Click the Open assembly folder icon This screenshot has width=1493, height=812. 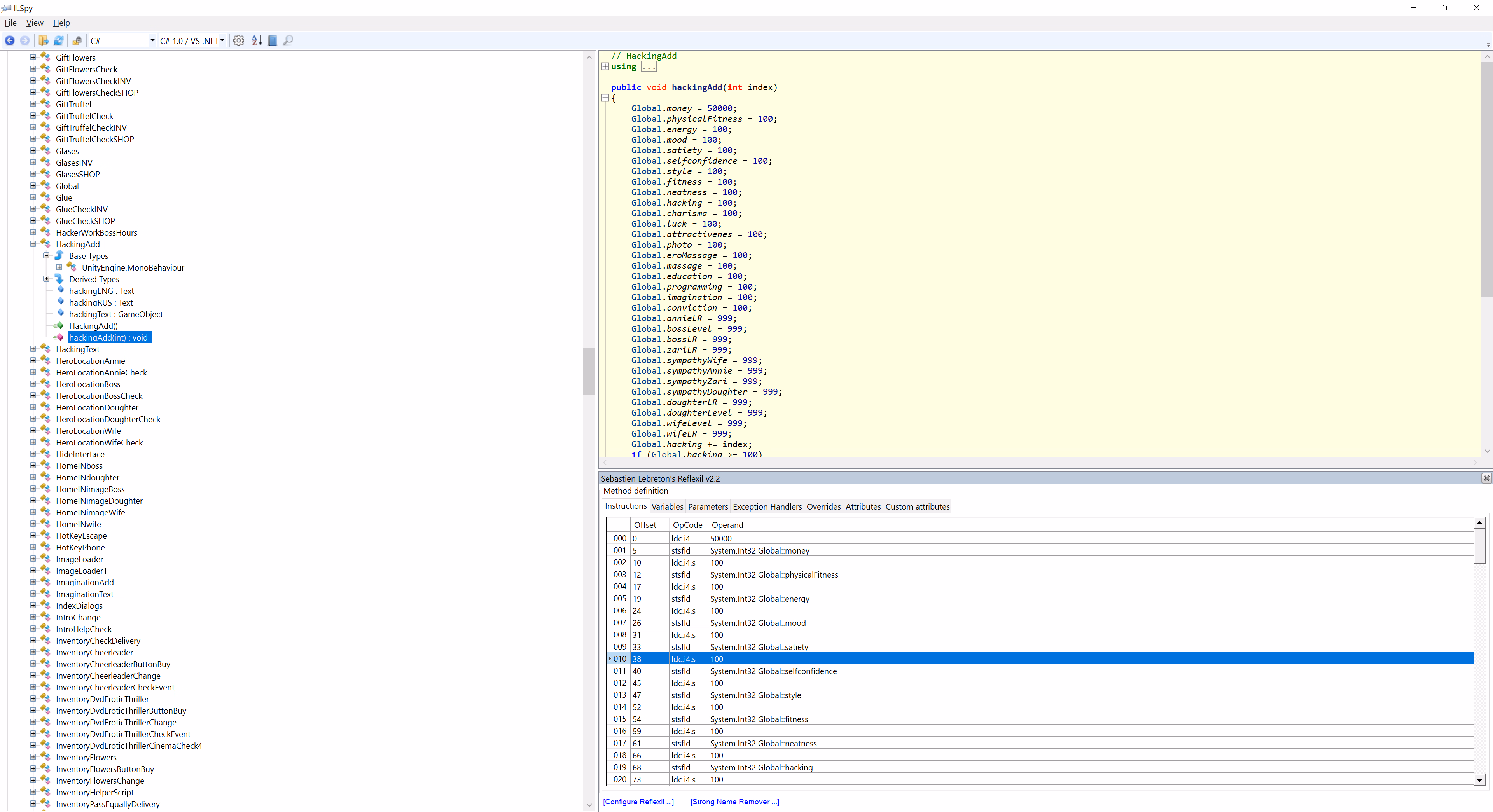pos(44,40)
